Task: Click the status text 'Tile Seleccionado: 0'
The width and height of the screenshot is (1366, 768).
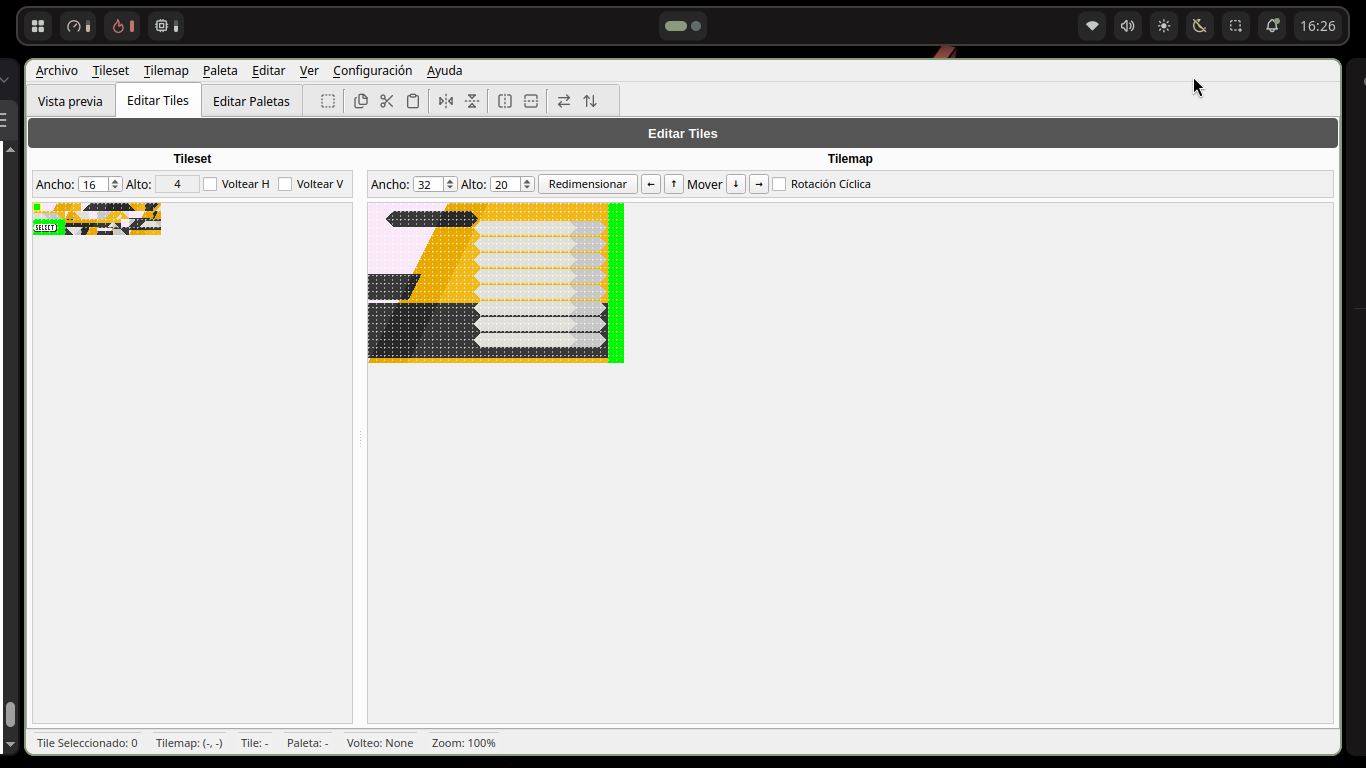Action: [x=87, y=743]
